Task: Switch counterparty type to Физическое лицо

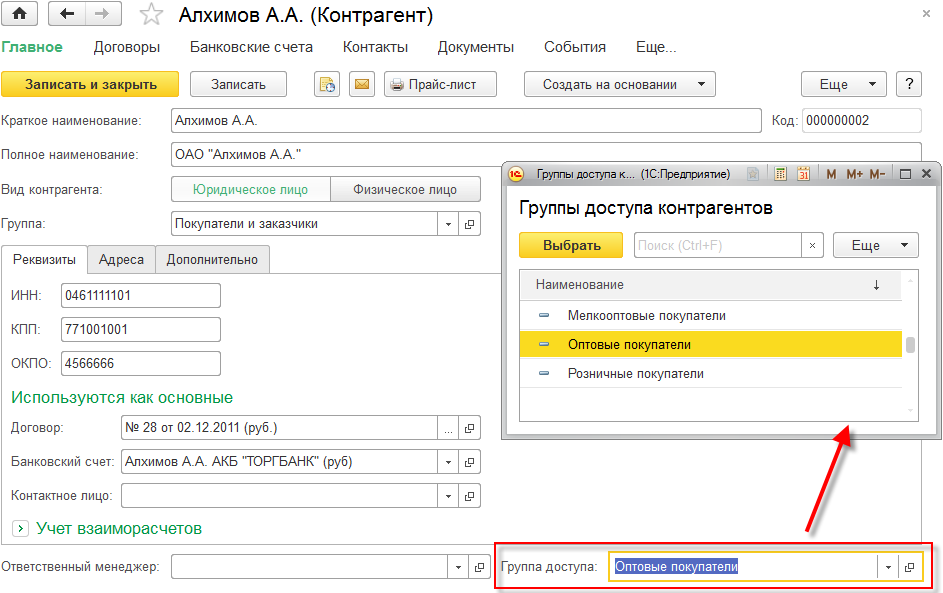Action: (407, 189)
